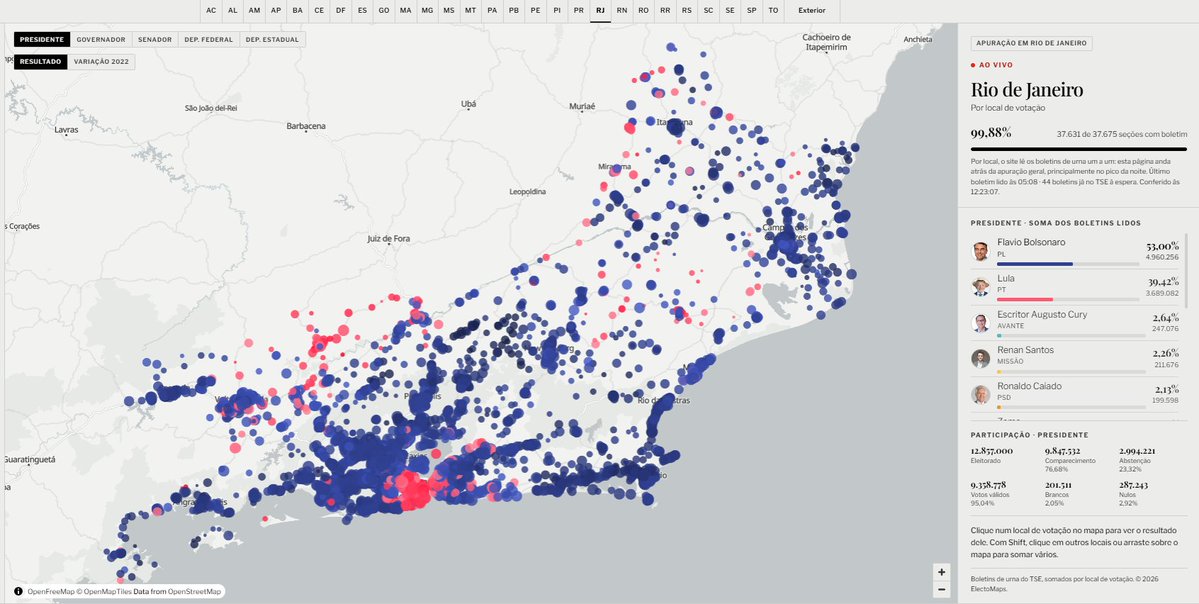Select state GO in the top bar

click(x=384, y=11)
